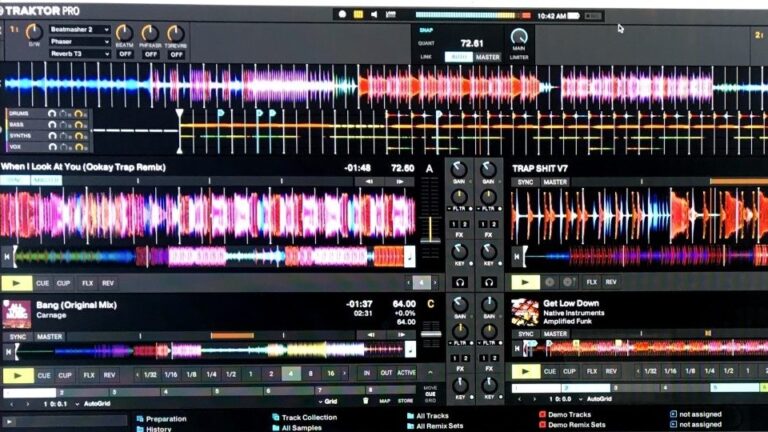Image resolution: width=768 pixels, height=432 pixels.
Task: Click STORE cue button
Action: point(406,401)
